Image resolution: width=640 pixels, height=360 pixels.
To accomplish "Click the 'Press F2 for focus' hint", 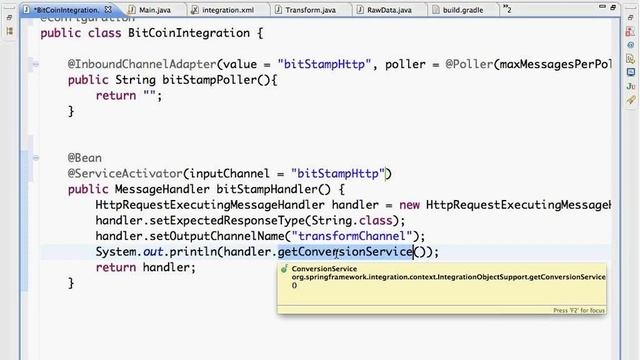I will [x=579, y=311].
